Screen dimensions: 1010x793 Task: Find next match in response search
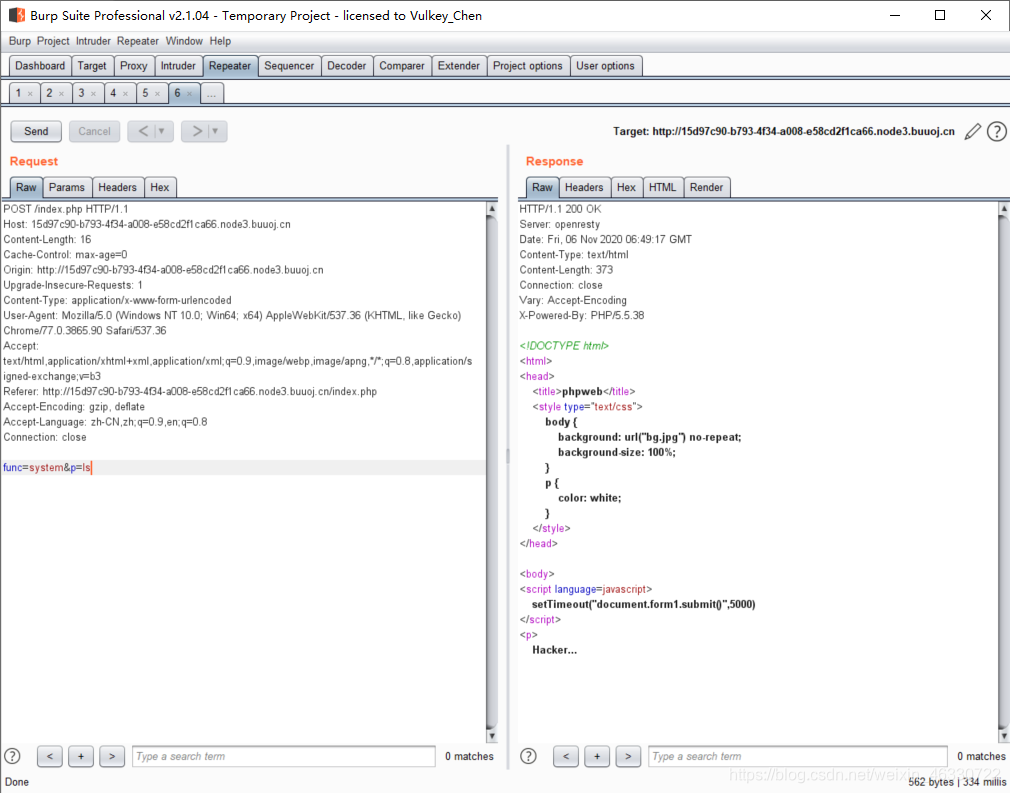pyautogui.click(x=628, y=756)
